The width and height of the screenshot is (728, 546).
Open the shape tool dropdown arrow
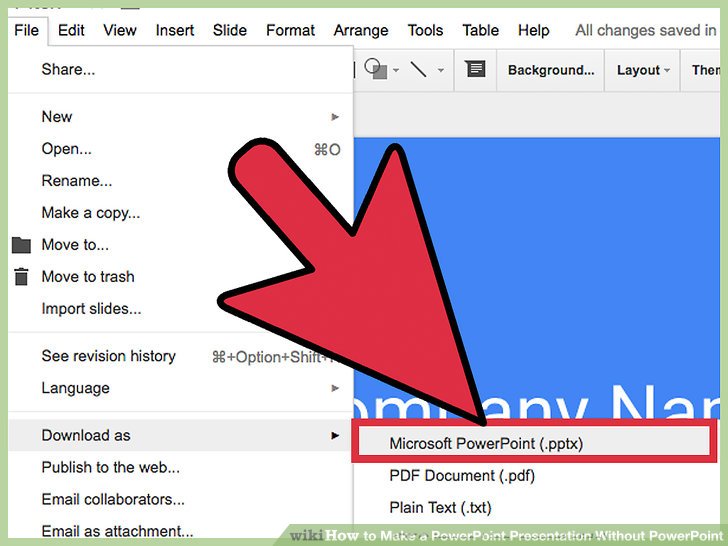click(x=396, y=70)
